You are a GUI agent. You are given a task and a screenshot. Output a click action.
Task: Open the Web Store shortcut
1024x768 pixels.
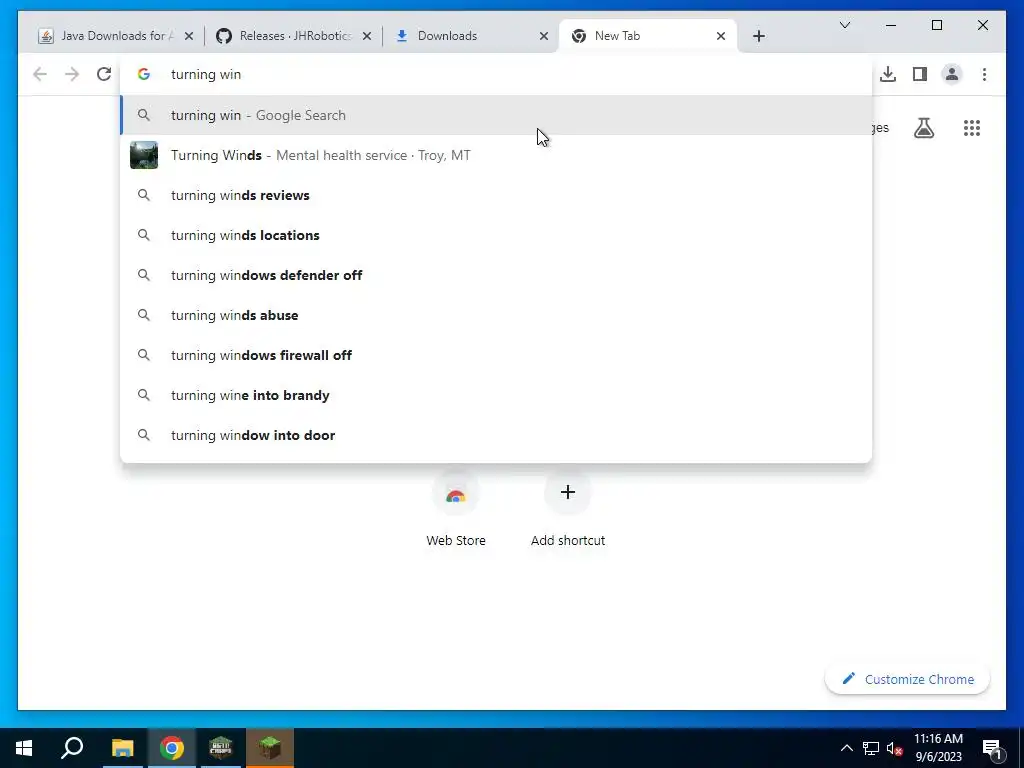pos(456,509)
